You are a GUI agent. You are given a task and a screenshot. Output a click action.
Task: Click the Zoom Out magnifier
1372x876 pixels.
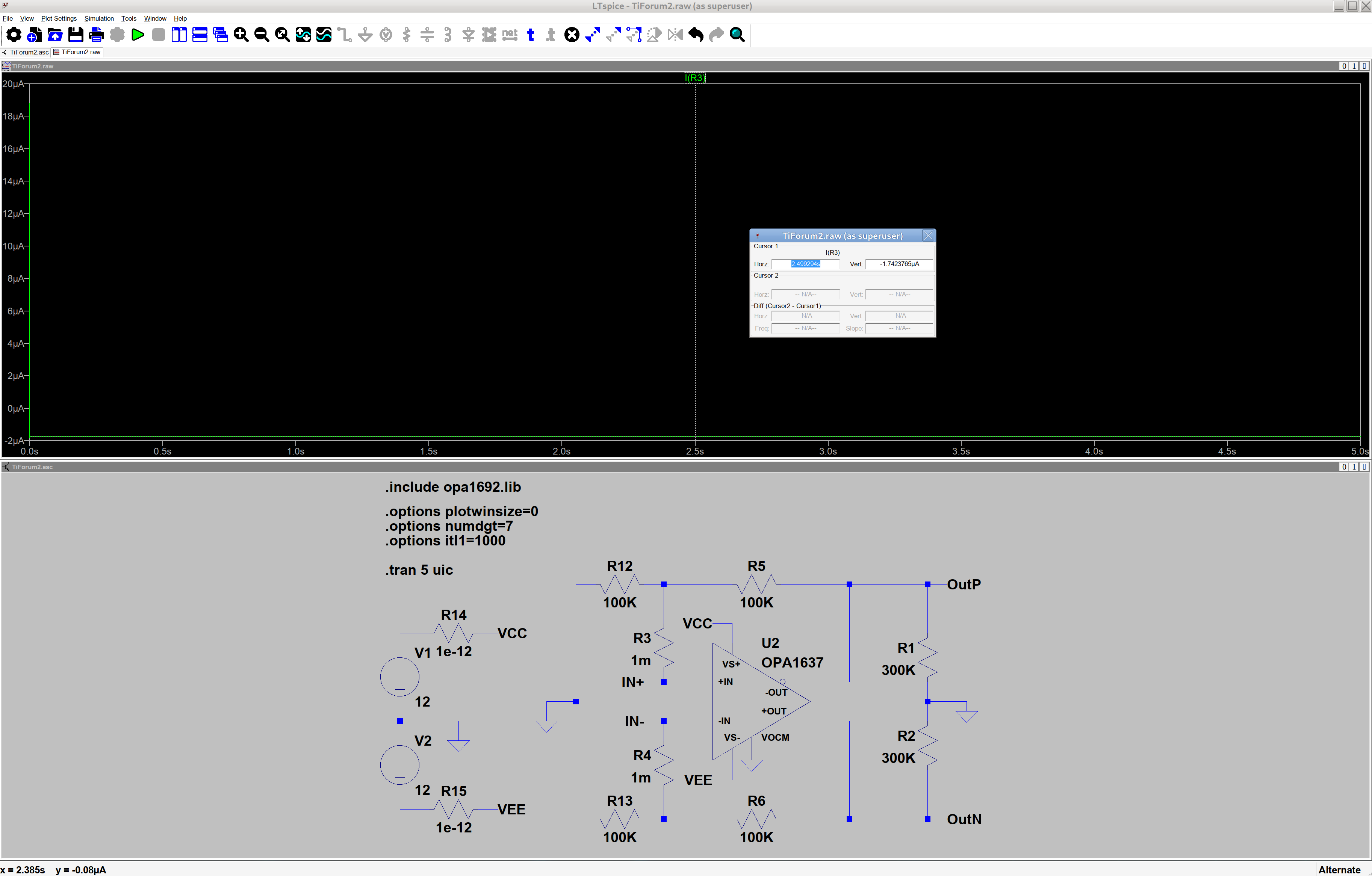pos(262,35)
